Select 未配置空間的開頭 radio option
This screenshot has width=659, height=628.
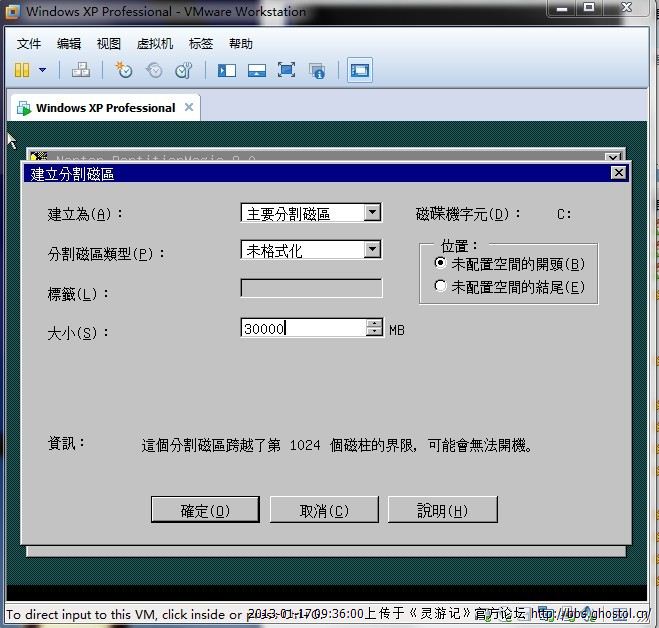tap(441, 264)
